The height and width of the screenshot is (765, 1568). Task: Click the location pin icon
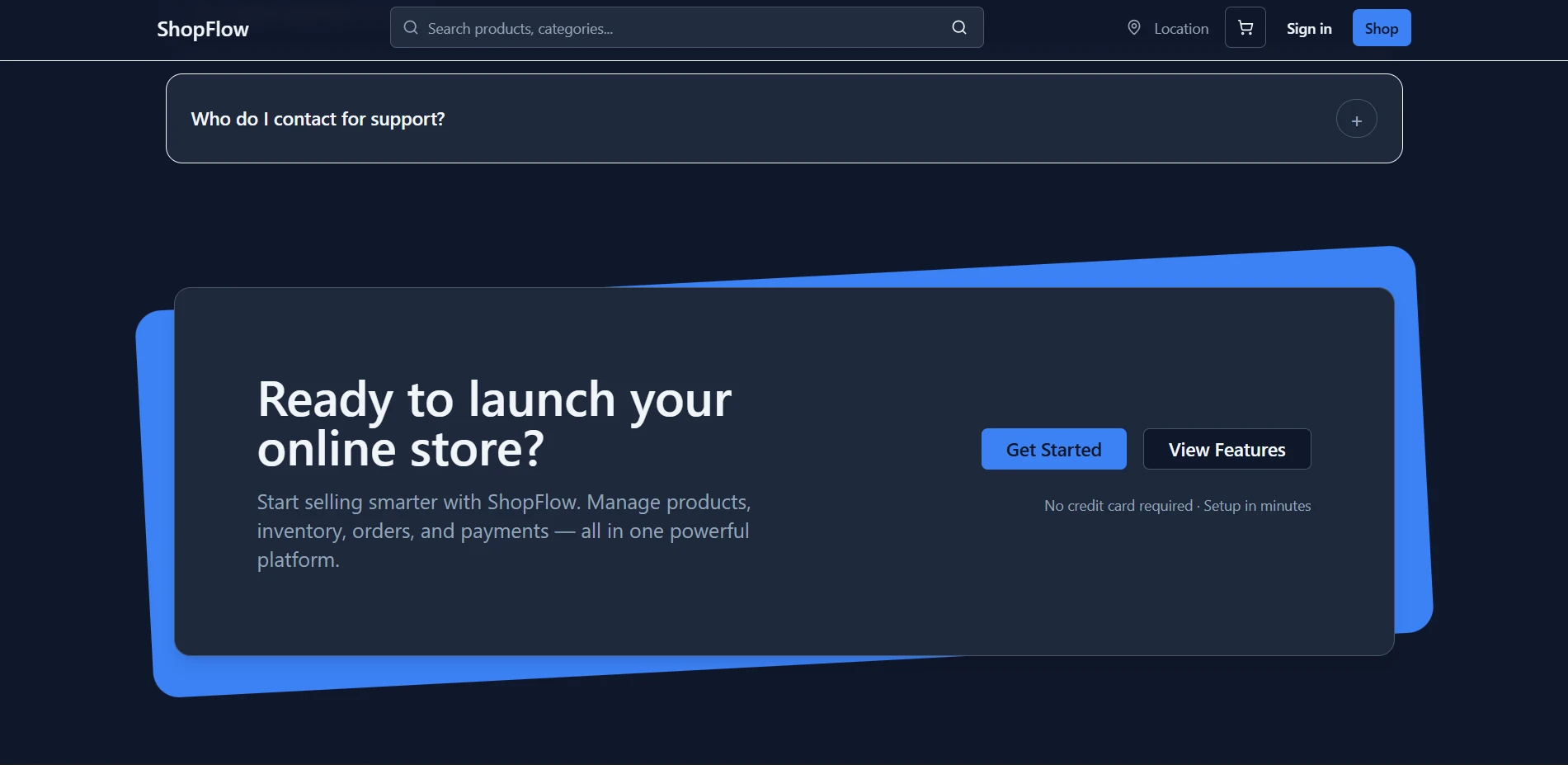coord(1134,28)
